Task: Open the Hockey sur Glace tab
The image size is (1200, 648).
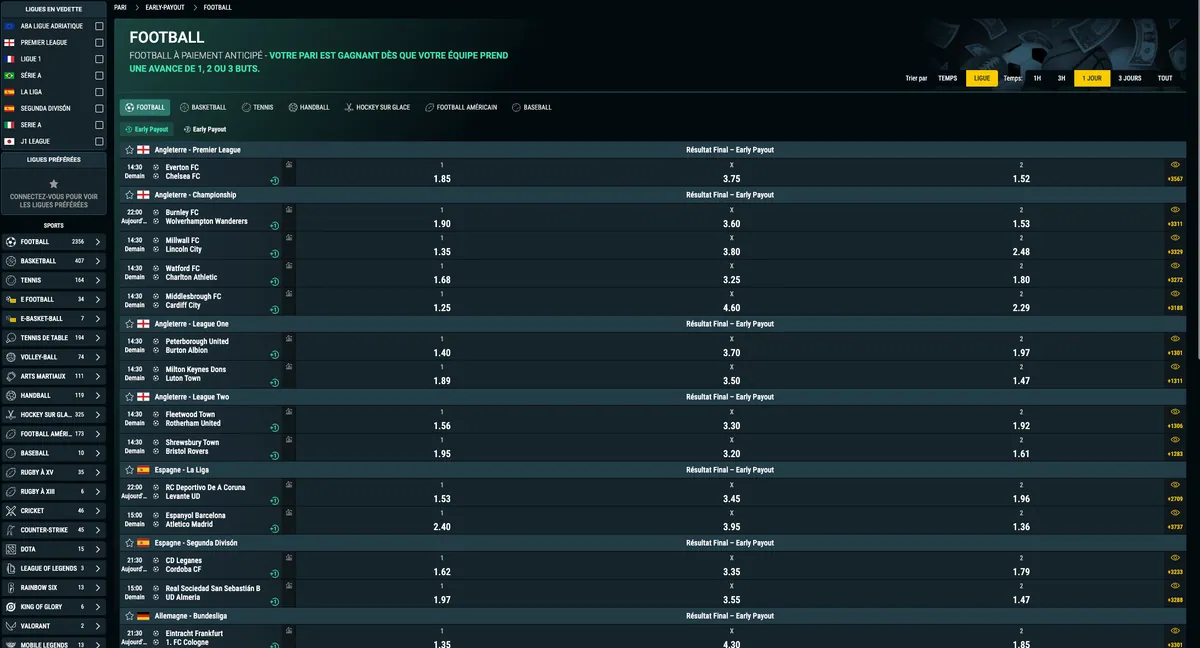Action: (377, 107)
